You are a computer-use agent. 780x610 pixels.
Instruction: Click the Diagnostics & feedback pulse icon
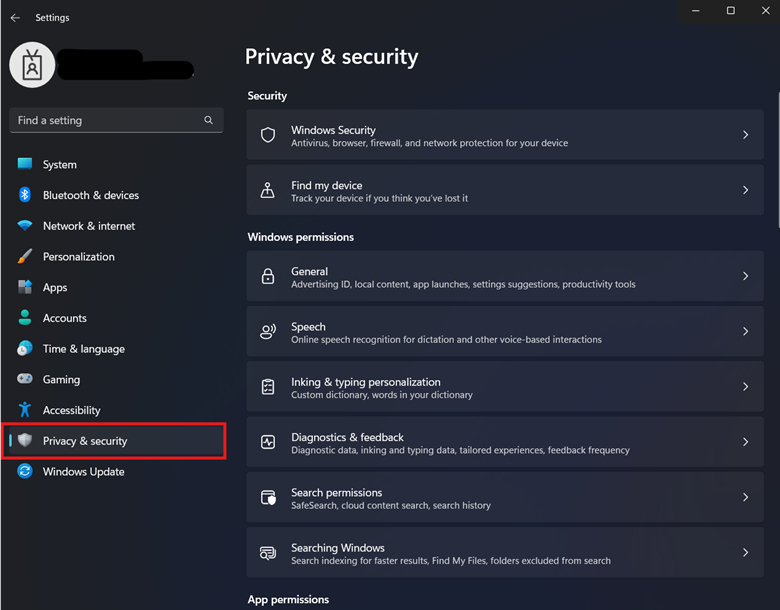click(268, 442)
